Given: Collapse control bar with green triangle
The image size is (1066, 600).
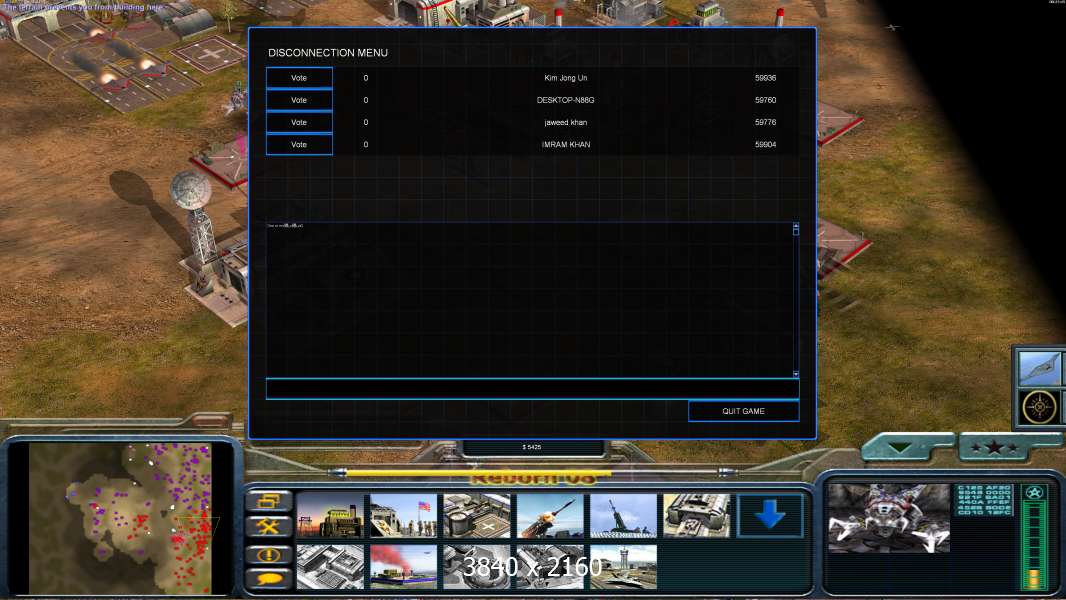Looking at the screenshot, I should point(906,448).
